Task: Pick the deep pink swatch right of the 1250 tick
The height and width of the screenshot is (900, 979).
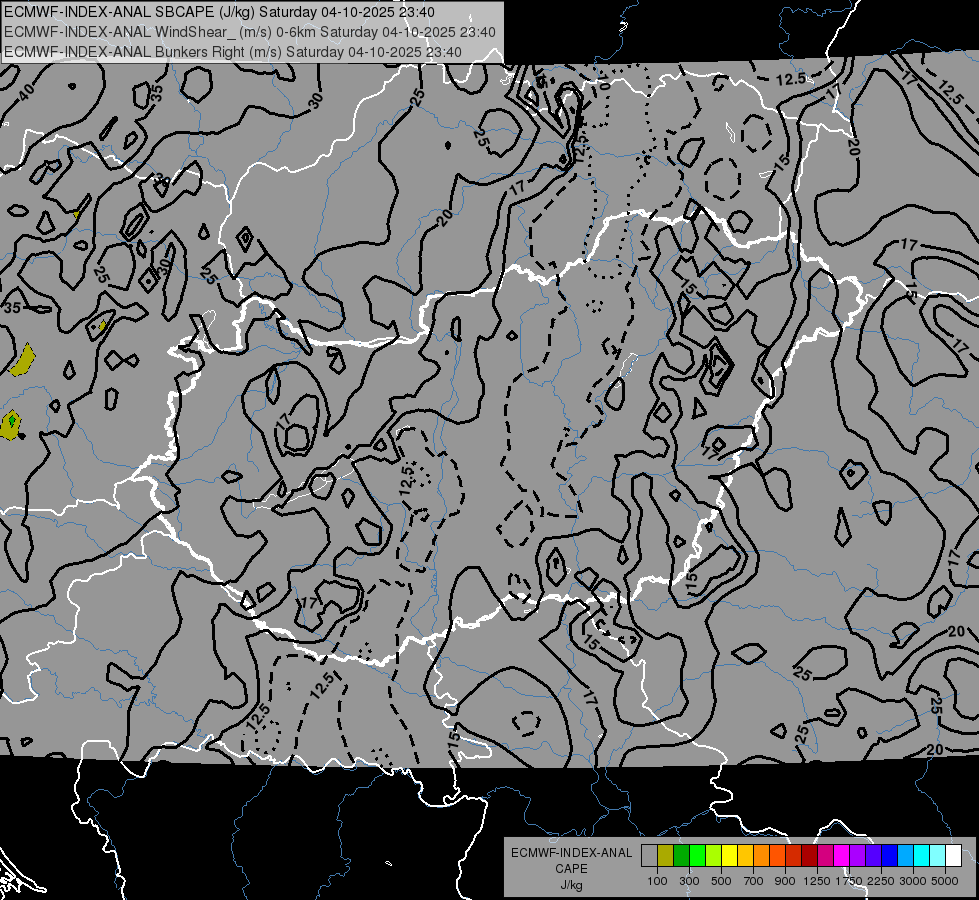Action: coord(825,856)
